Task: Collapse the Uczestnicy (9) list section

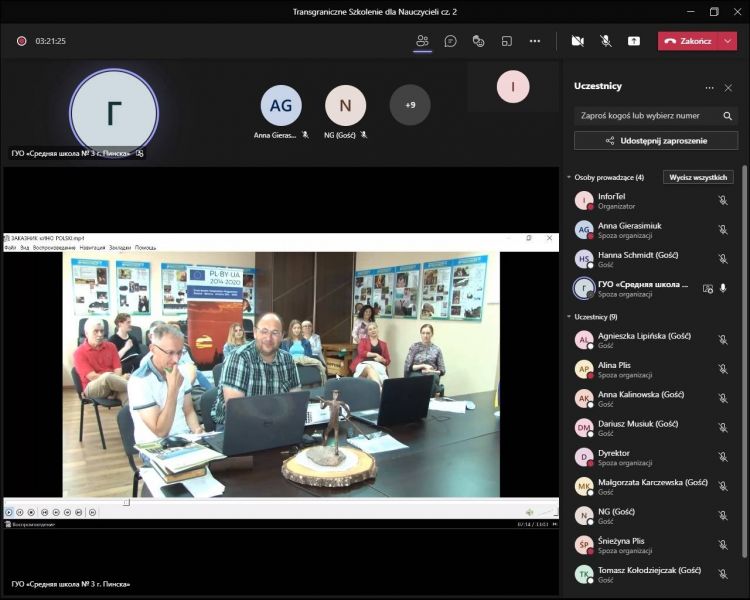Action: (569, 317)
